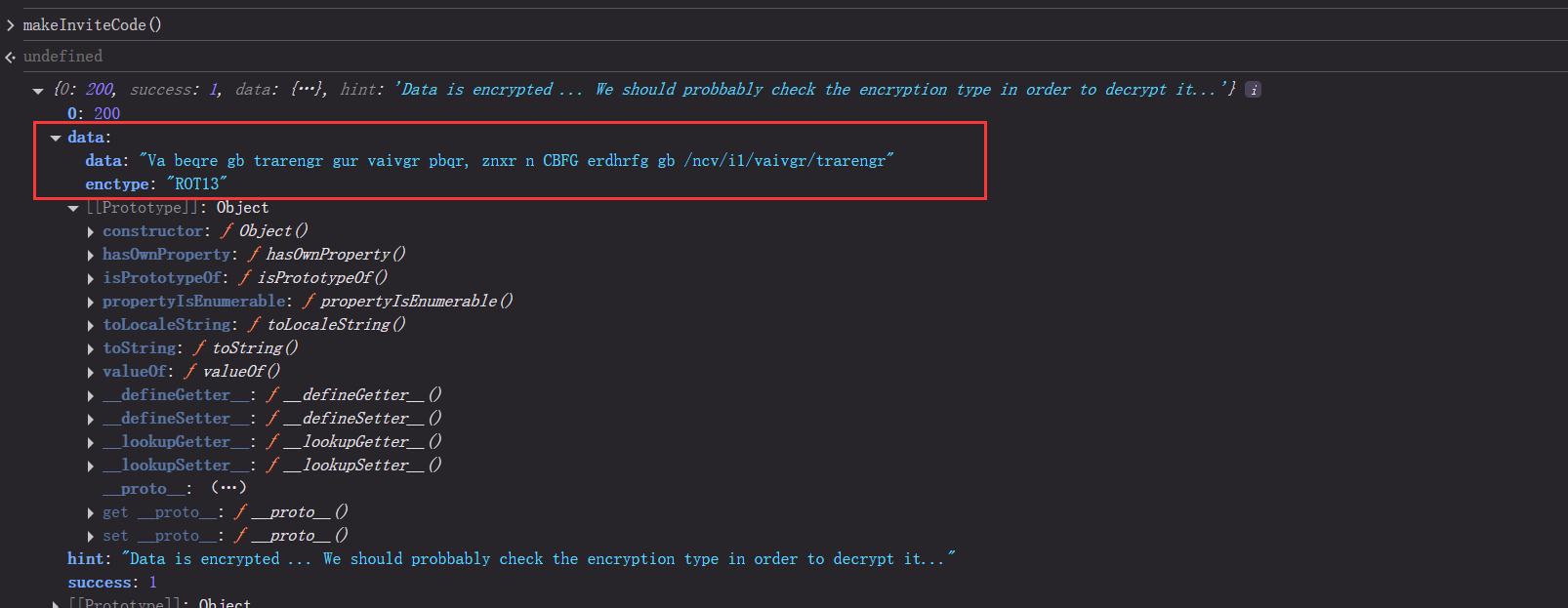
Task: Collapse the root response object arrow
Action: [38, 91]
